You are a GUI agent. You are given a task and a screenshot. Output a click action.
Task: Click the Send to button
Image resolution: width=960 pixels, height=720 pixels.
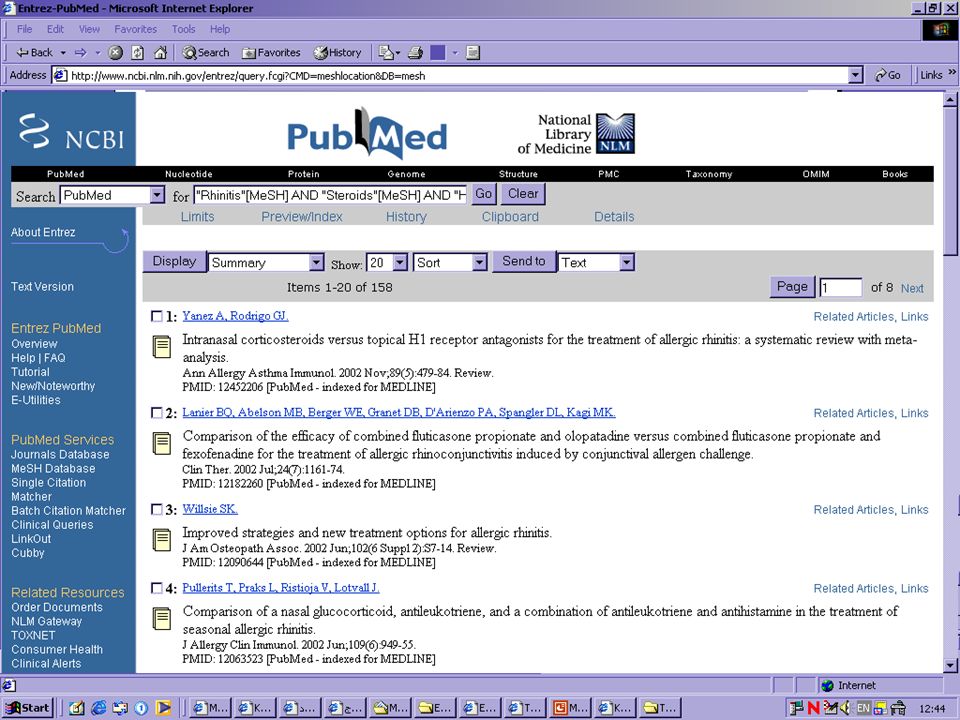tap(523, 261)
